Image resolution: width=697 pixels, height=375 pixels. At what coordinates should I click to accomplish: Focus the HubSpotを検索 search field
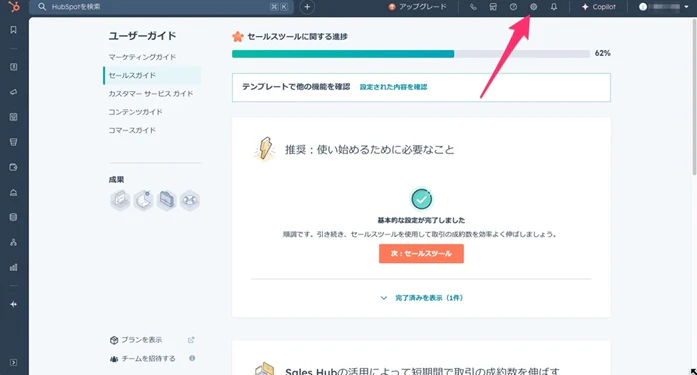click(x=161, y=7)
